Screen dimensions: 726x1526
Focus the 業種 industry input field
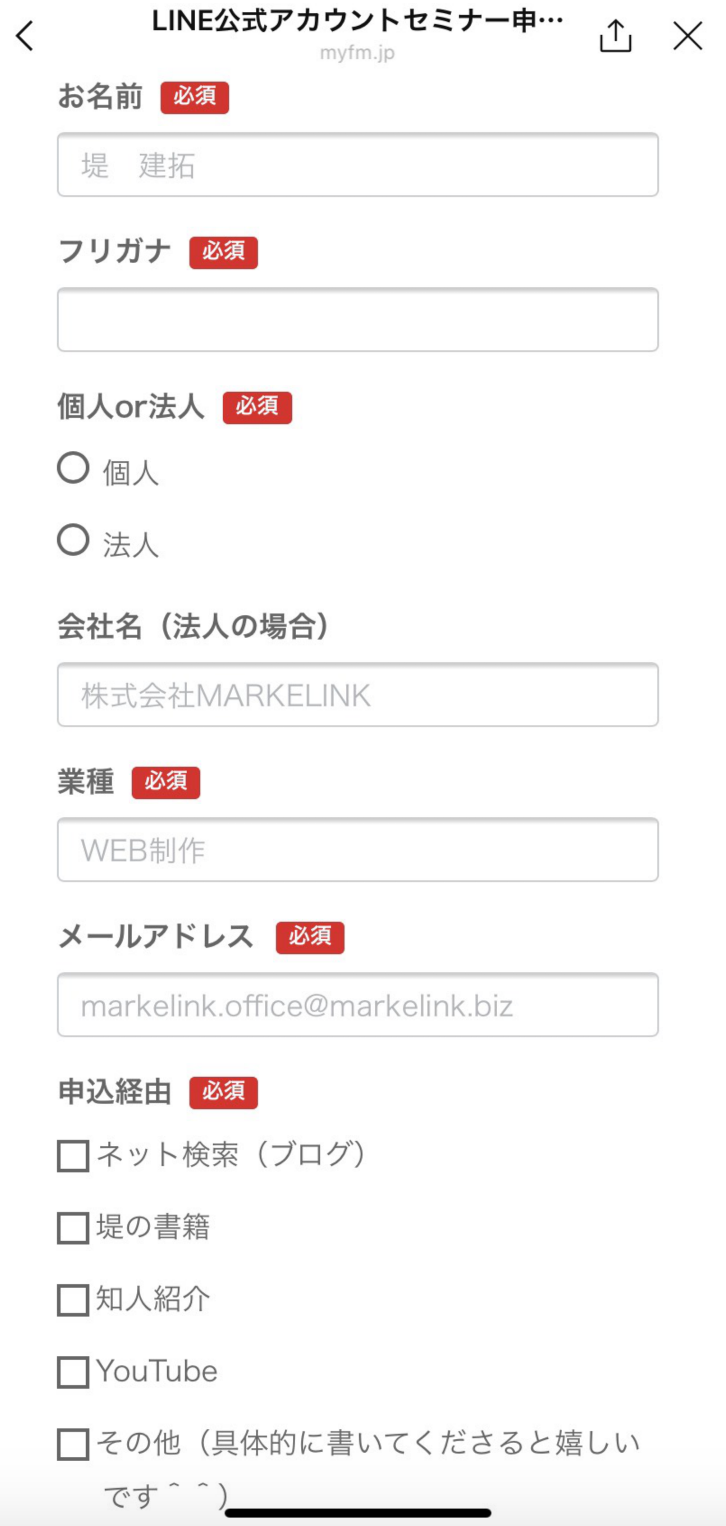point(357,850)
